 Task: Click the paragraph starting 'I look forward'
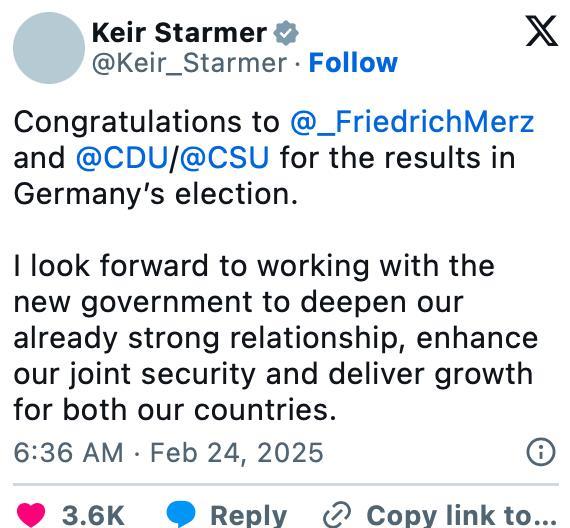pos(276,338)
